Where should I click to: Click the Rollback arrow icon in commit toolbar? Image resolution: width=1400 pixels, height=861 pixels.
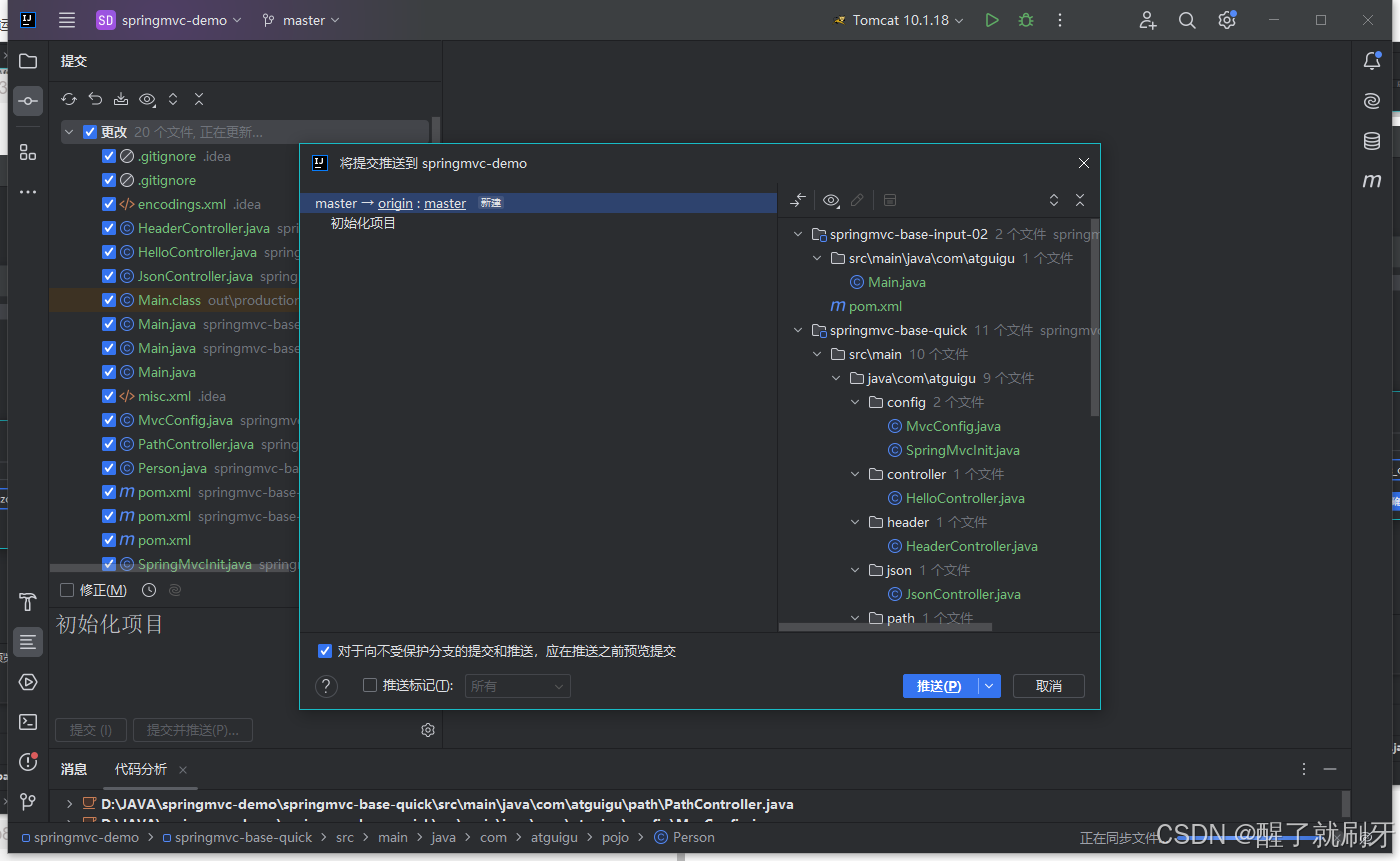pos(95,99)
